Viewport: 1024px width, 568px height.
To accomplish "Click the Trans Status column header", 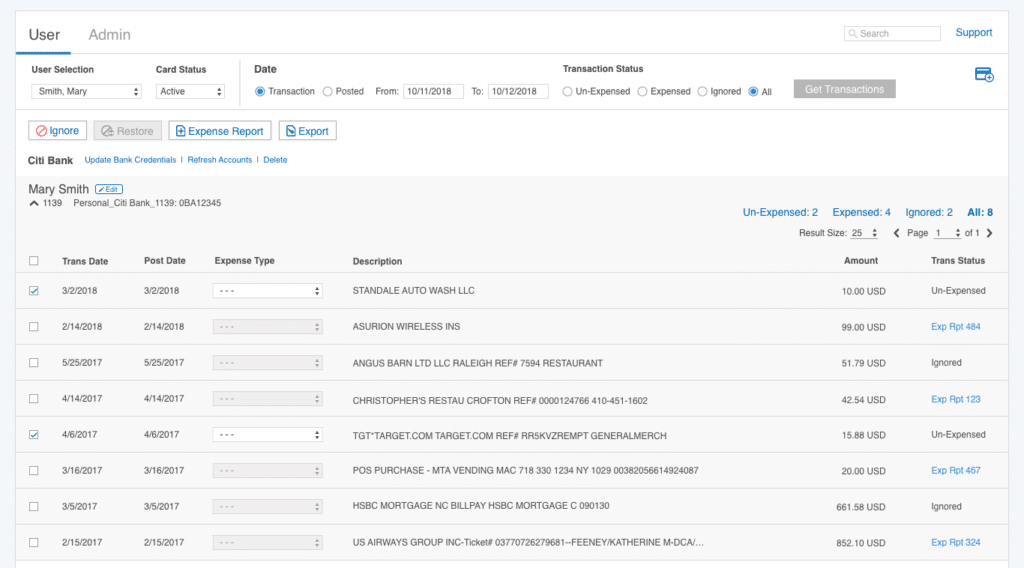I will pyautogui.click(x=958, y=260).
